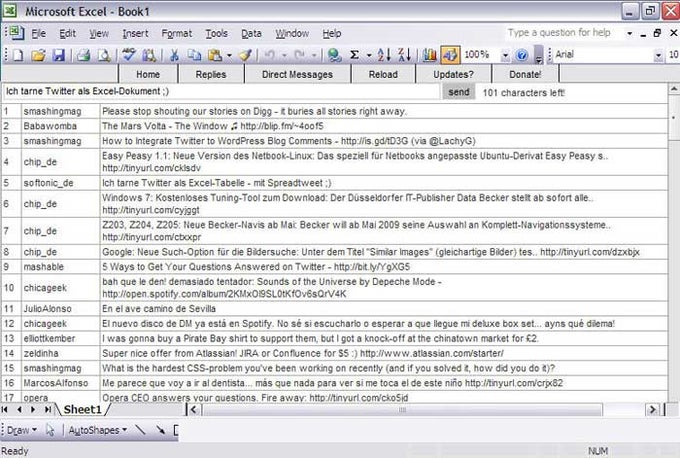Viewport: 680px width, 458px height.
Task: Open Direct Messages tab
Action: [298, 74]
